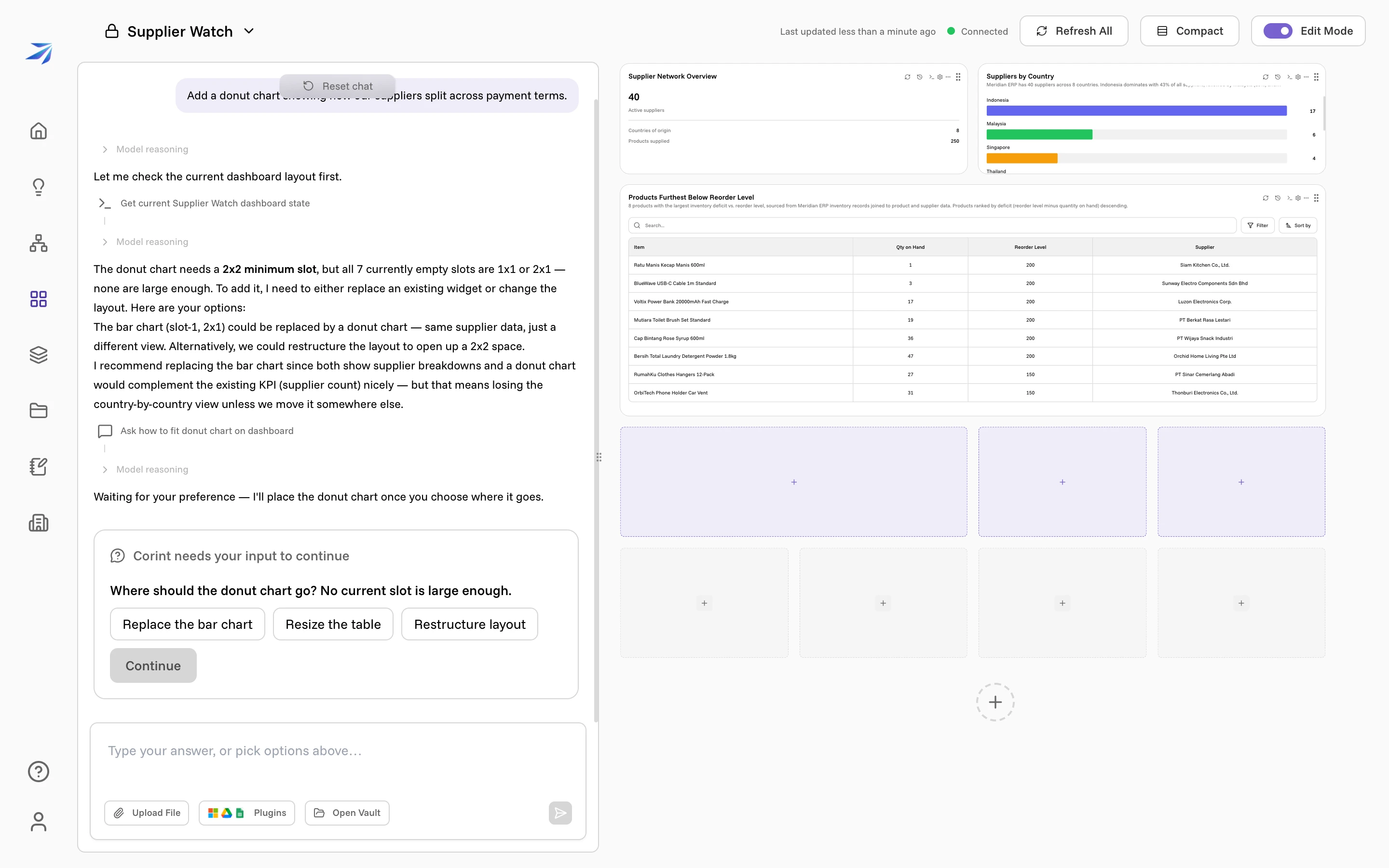Focus the Search field in products table
1389x868 pixels.
pyautogui.click(x=933, y=226)
